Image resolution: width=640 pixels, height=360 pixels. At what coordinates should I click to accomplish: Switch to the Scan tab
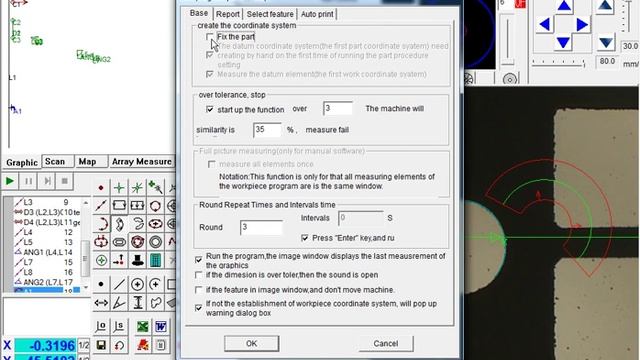[x=55, y=162]
